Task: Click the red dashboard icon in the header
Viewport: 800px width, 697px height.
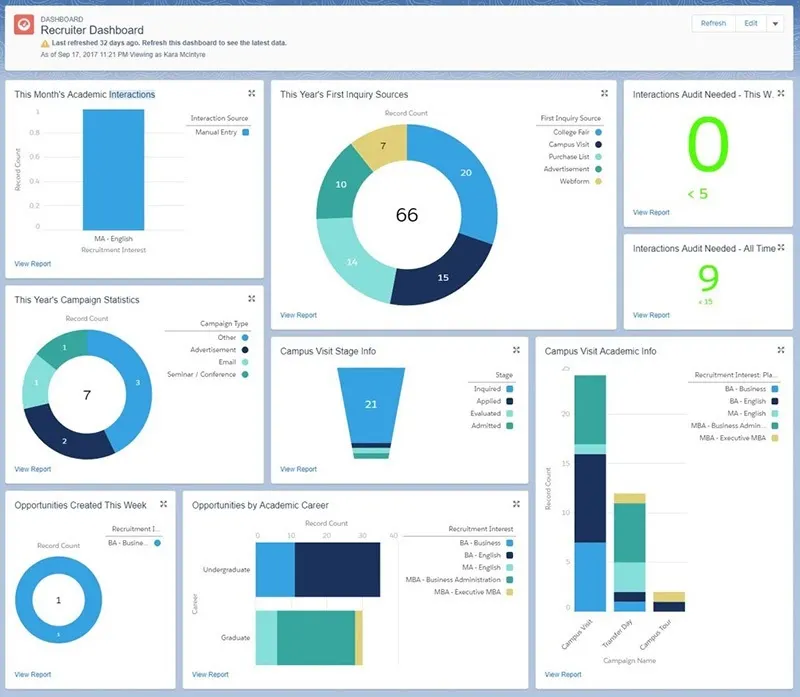Action: [x=22, y=23]
